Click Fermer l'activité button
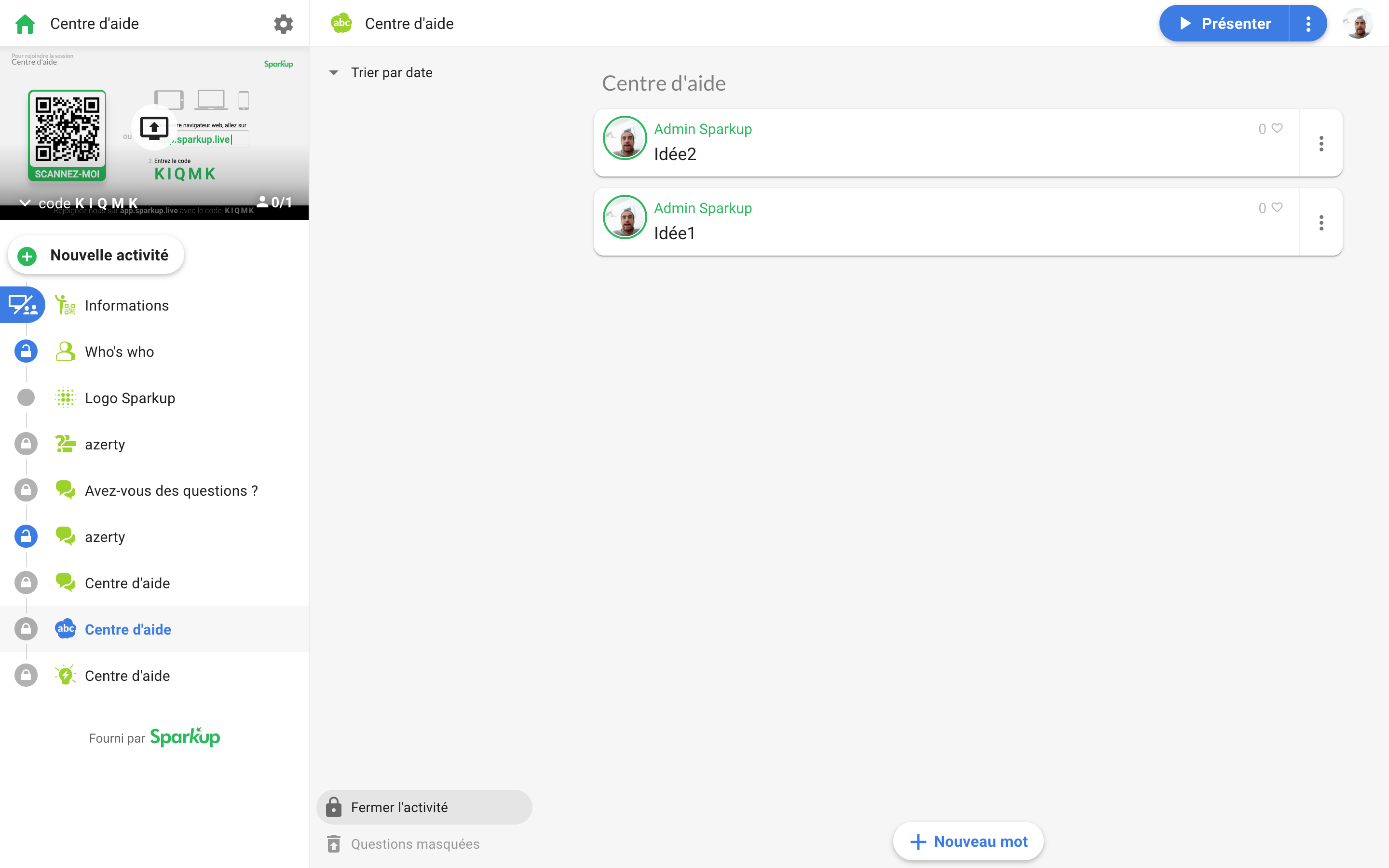The height and width of the screenshot is (868, 1389). coord(424,807)
